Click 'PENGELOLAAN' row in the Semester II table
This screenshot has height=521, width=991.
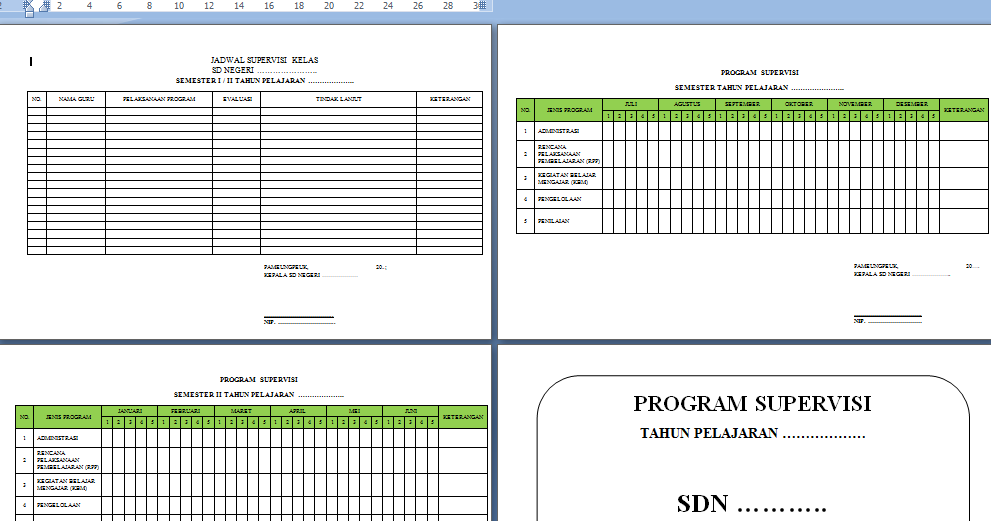click(59, 505)
